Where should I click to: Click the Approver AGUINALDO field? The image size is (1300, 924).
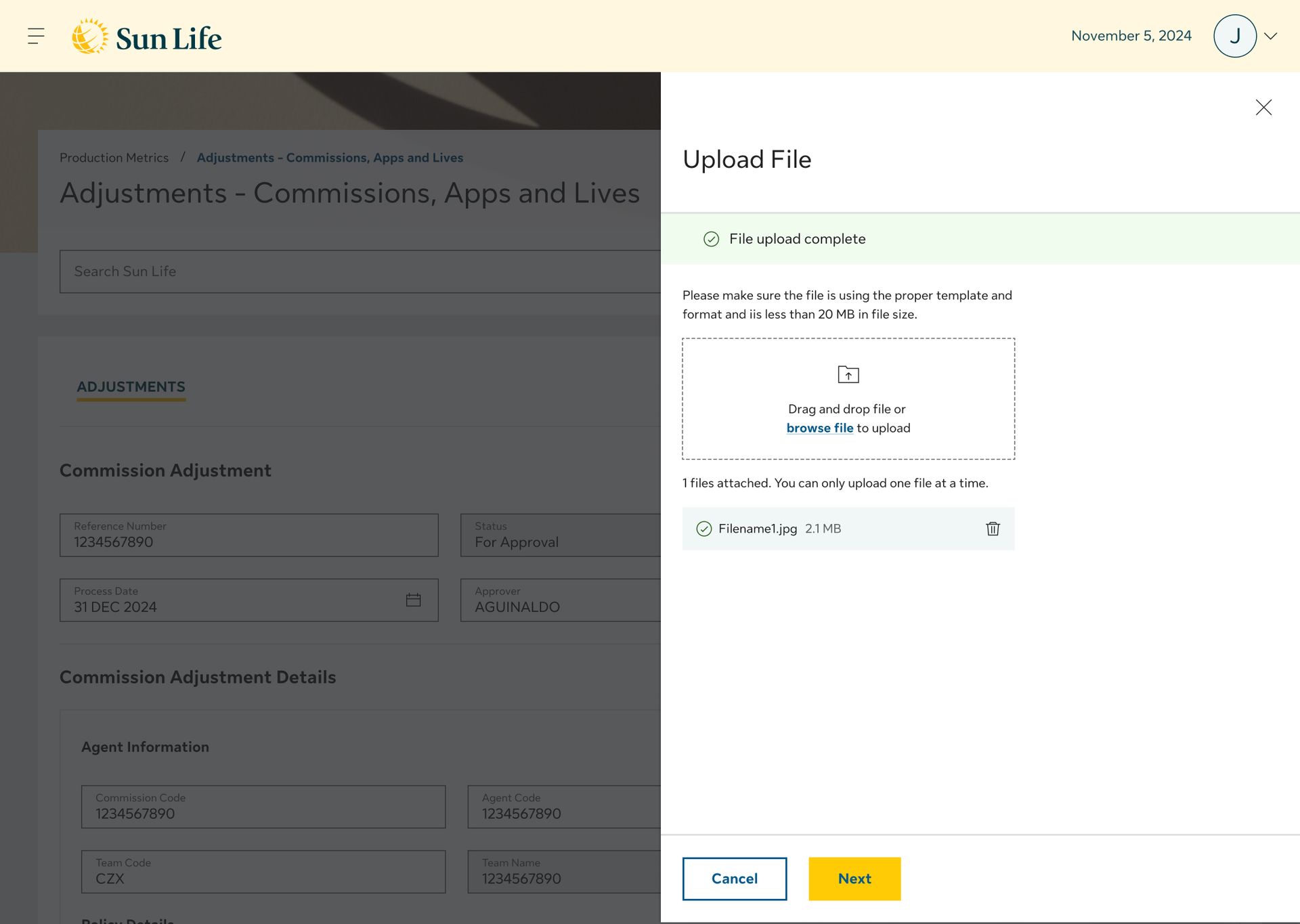[561, 600]
